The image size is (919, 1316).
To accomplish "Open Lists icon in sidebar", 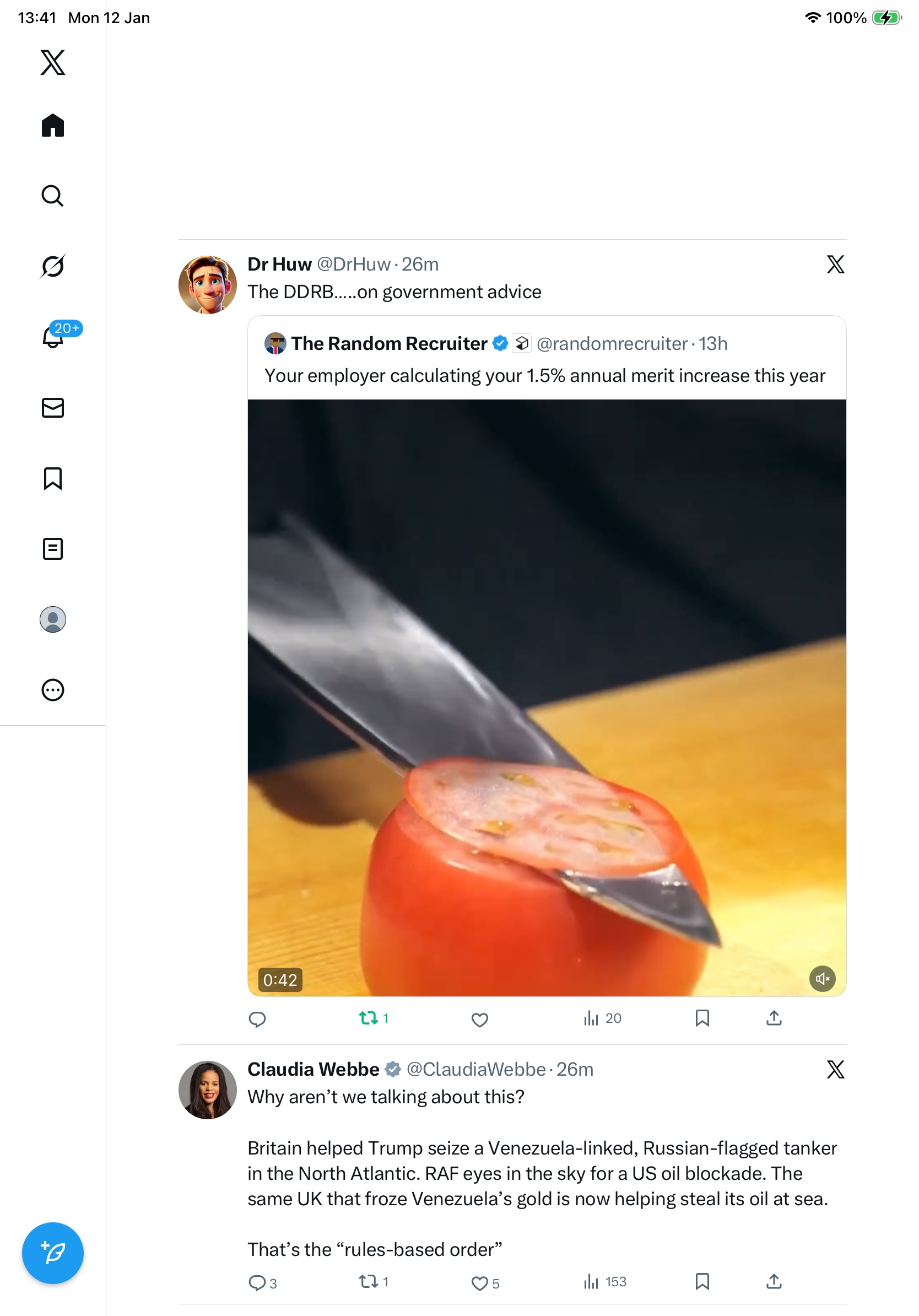I will [x=53, y=548].
